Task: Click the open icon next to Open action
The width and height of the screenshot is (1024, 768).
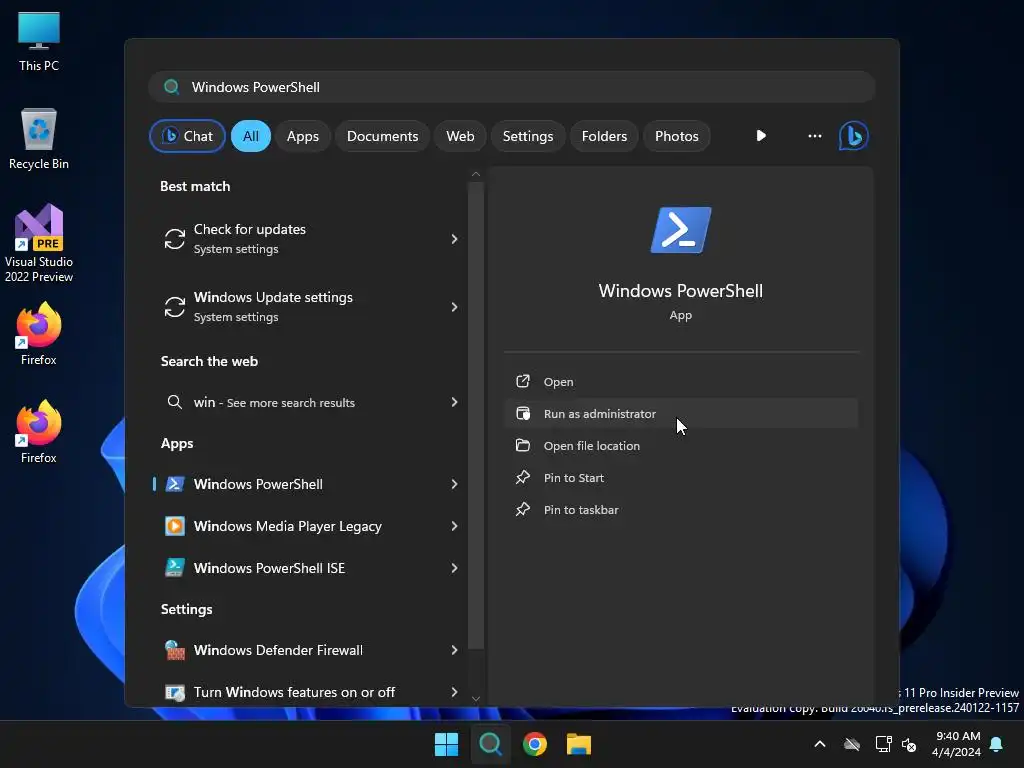Action: pos(522,381)
